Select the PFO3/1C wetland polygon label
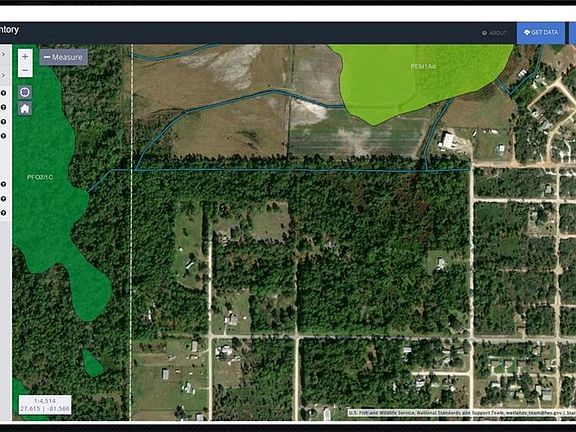The height and width of the screenshot is (432, 576). click(40, 177)
